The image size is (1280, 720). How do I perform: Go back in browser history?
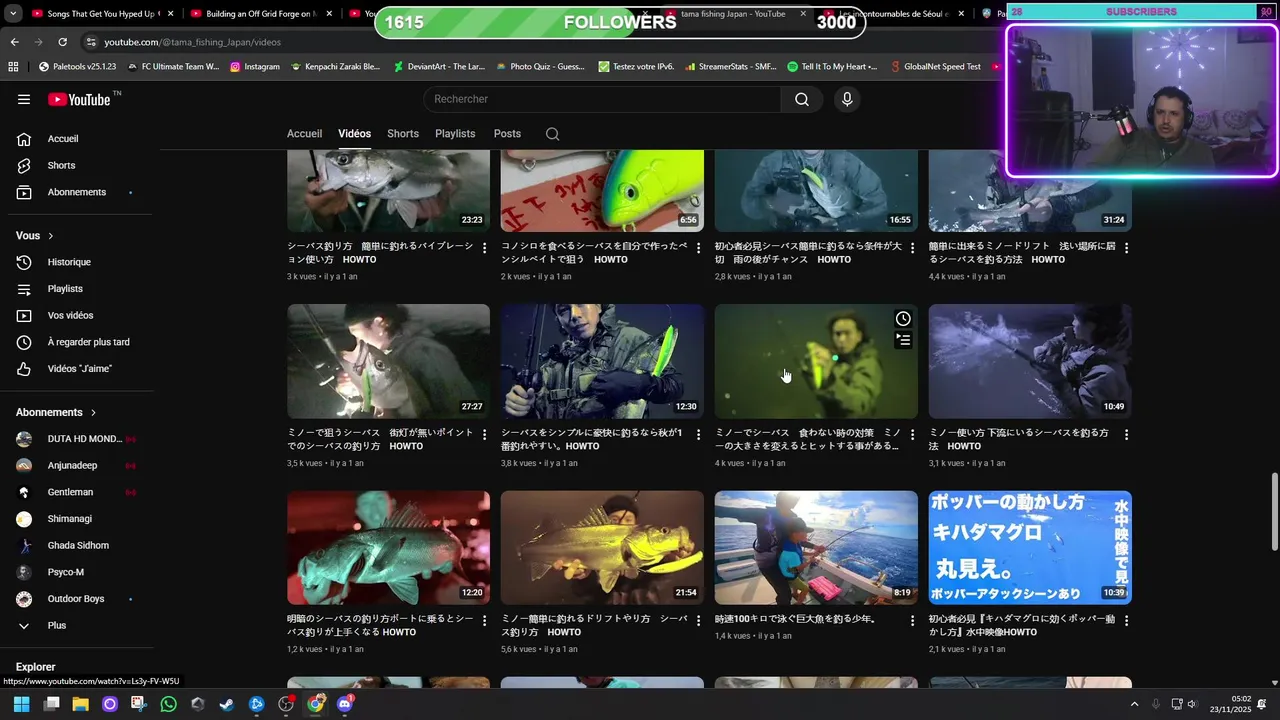click(x=14, y=42)
